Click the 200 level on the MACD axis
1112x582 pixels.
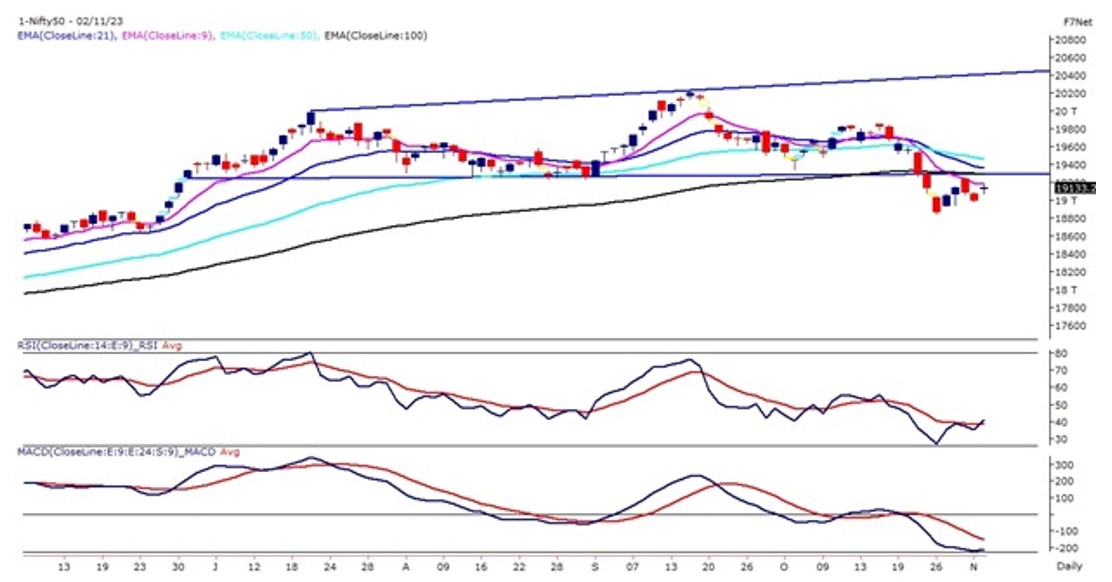point(1064,482)
